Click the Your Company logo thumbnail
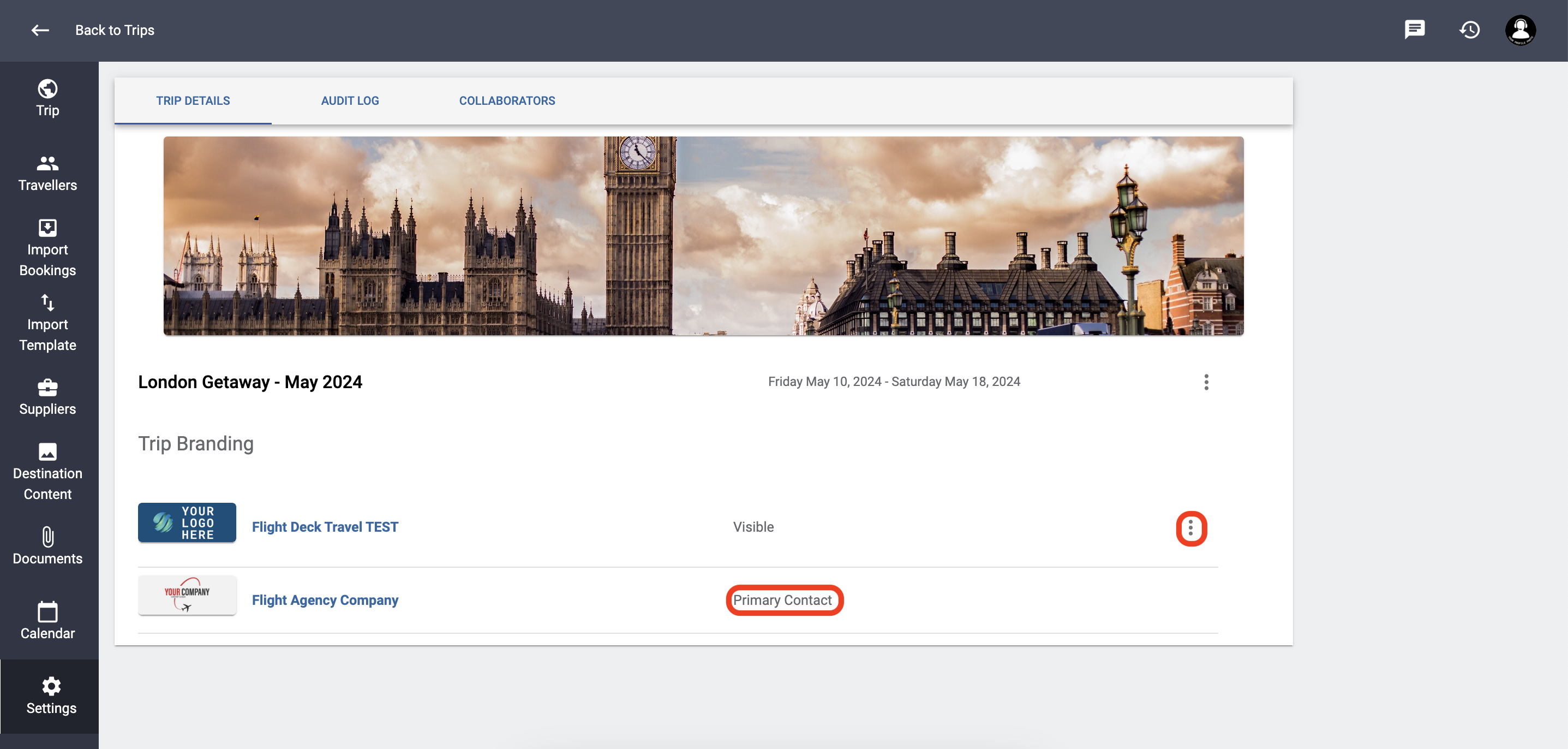This screenshot has height=749, width=1568. pyautogui.click(x=187, y=595)
